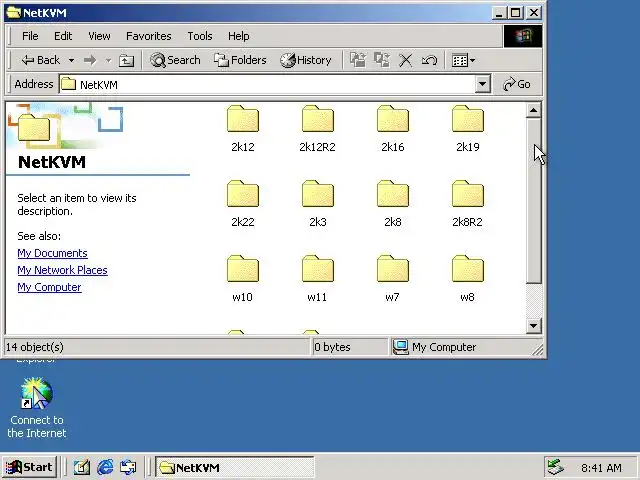This screenshot has width=640, height=480.
Task: Open the 2k8R2 folder
Action: 468,204
